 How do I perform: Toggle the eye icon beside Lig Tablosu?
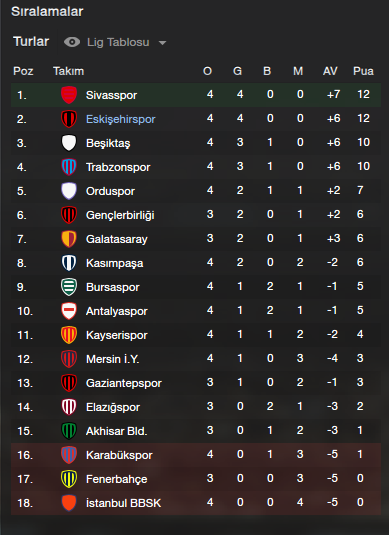pos(72,42)
